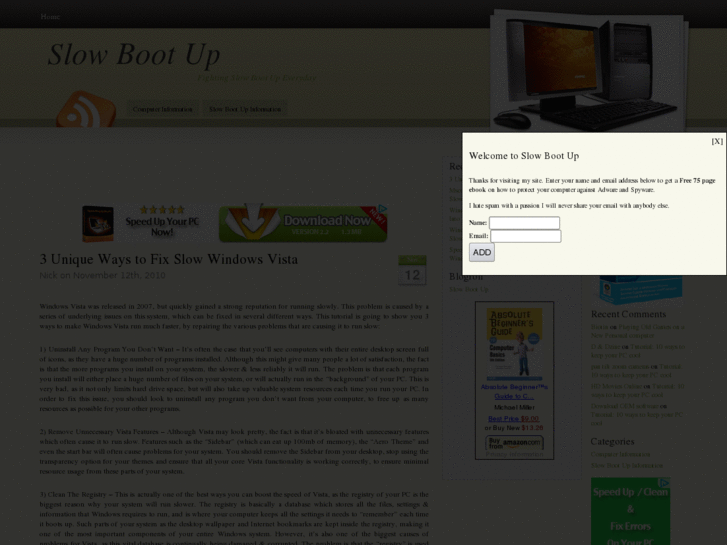This screenshot has height=545, width=727.
Task: Click the software box image in banner ad
Action: tap(98, 224)
